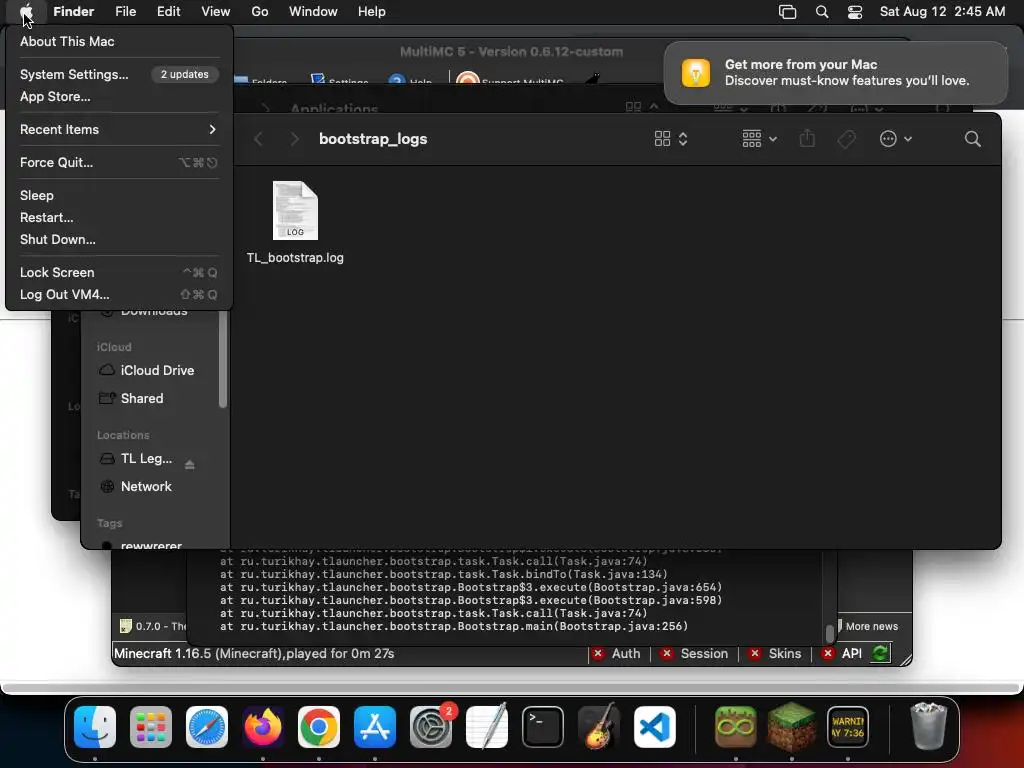Open the Finder menu
The image size is (1024, 768).
[74, 12]
